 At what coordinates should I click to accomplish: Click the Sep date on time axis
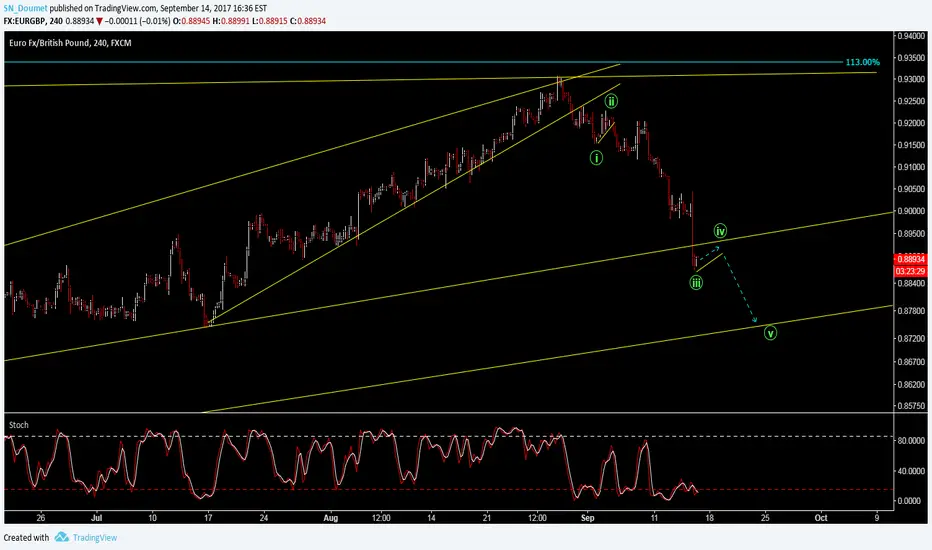[x=587, y=518]
